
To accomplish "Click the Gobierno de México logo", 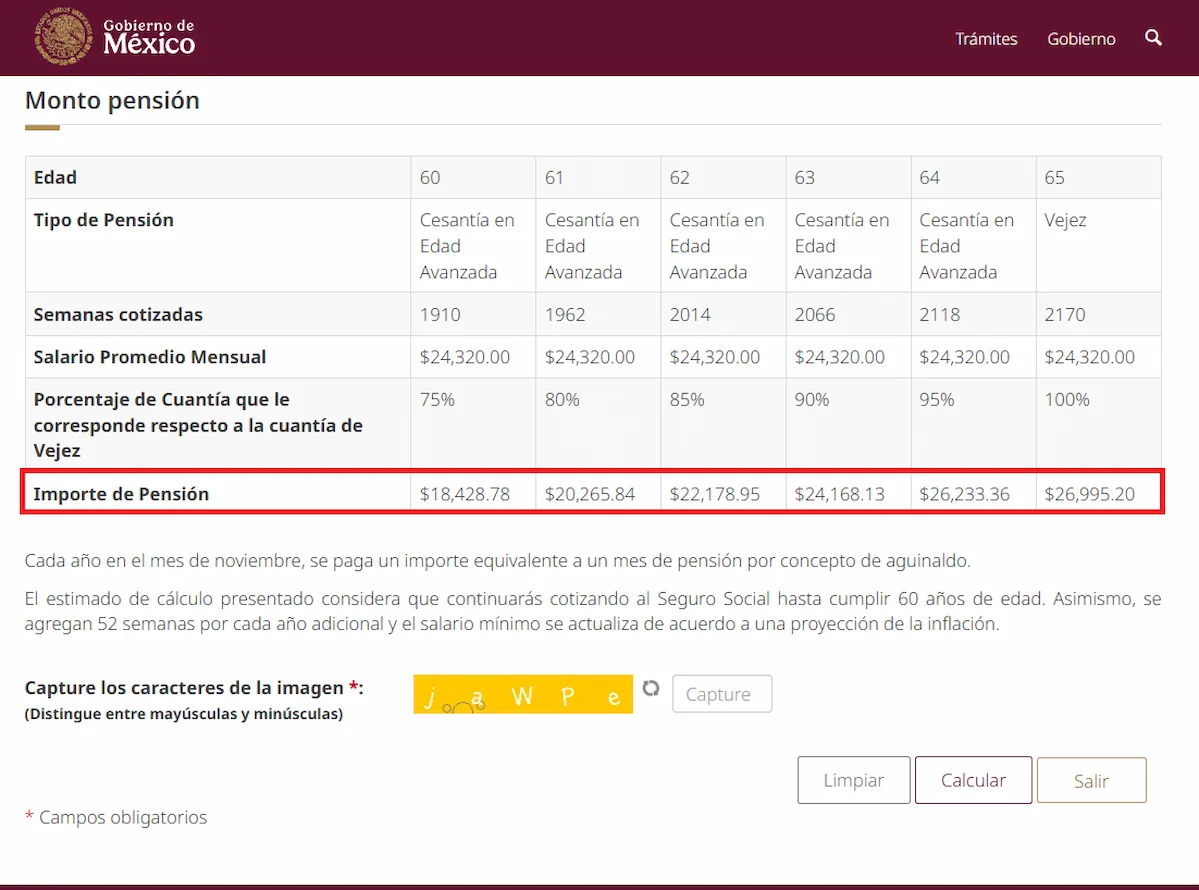I will pos(114,37).
